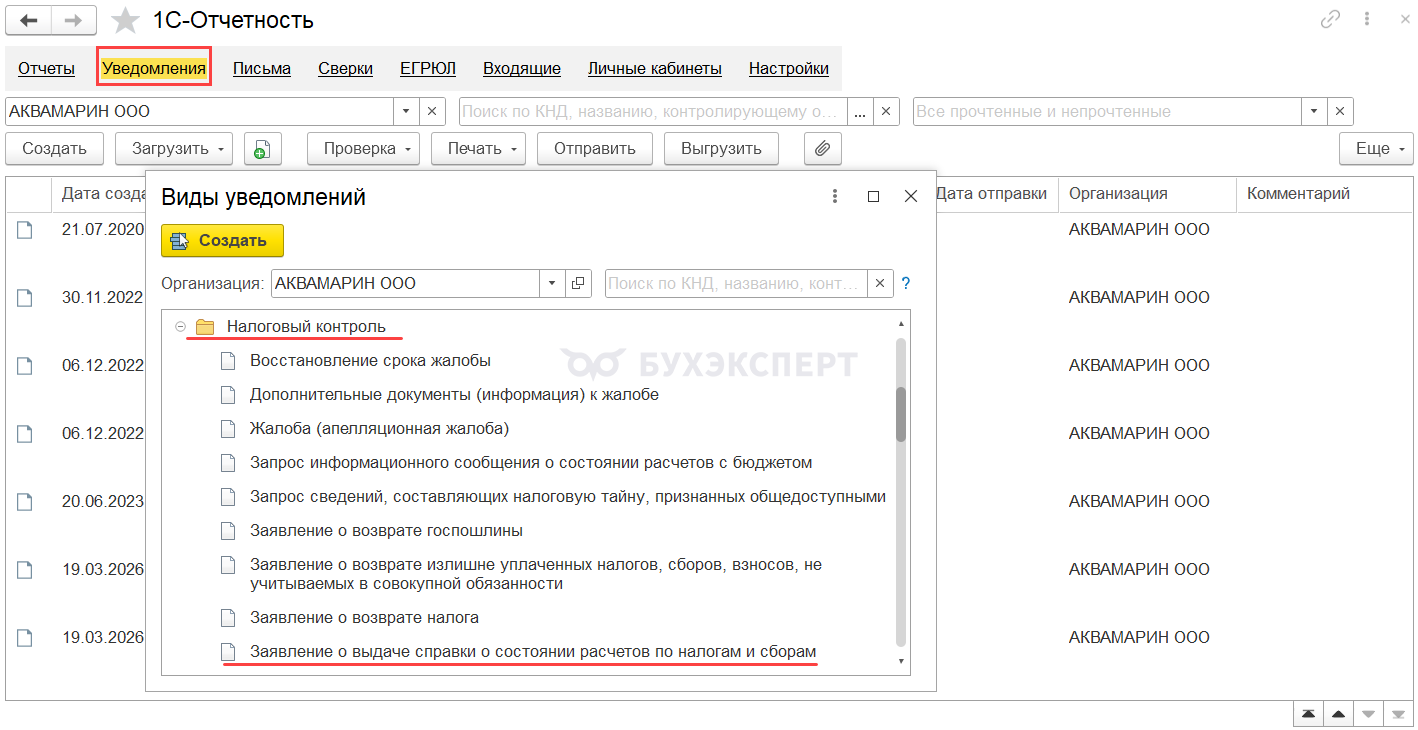Viewport: 1418px width, 730px height.
Task: Select document icon of row 21.07.2020
Action: 24,230
